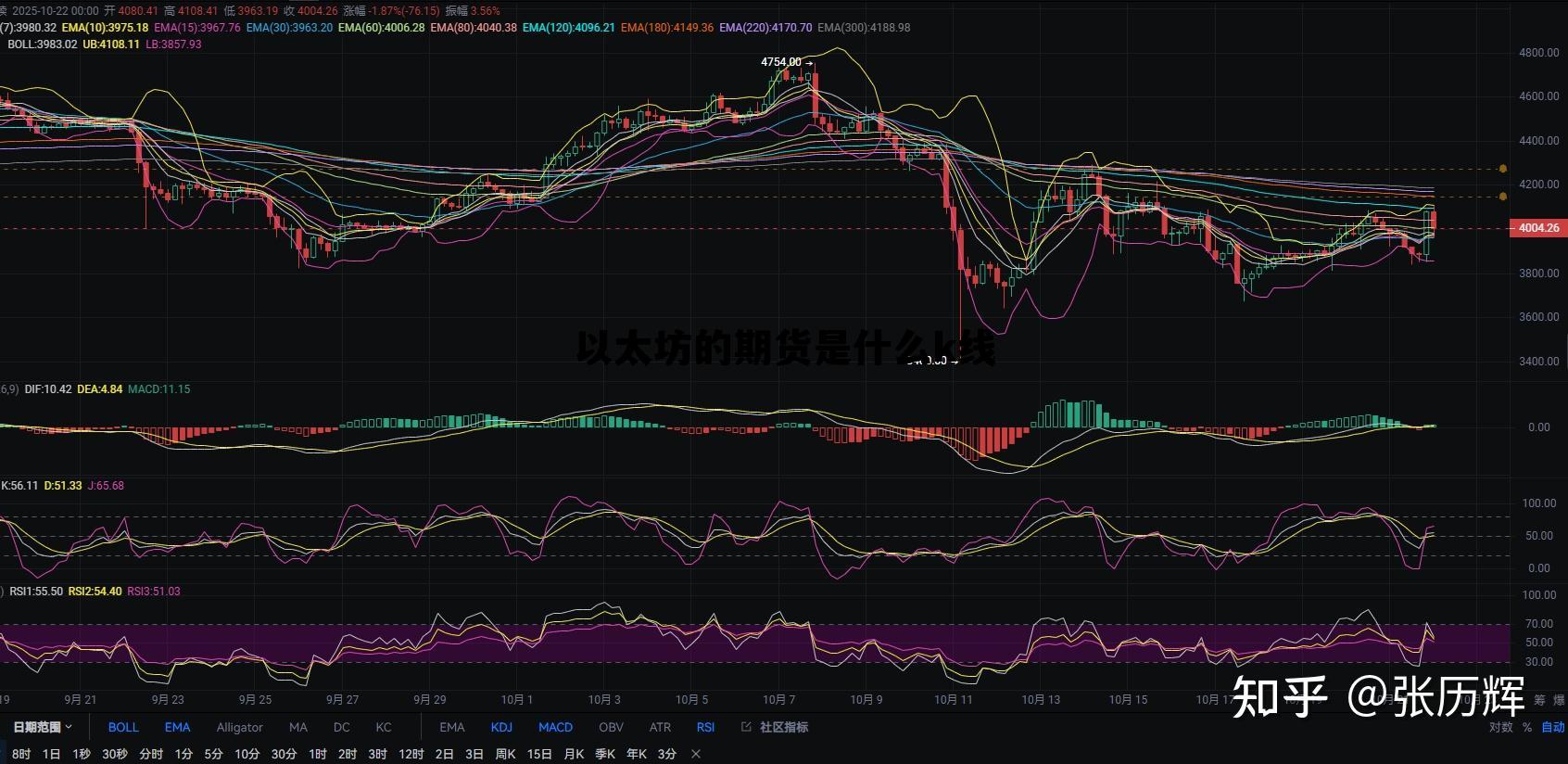Select the 8时 timeframe

[21, 755]
